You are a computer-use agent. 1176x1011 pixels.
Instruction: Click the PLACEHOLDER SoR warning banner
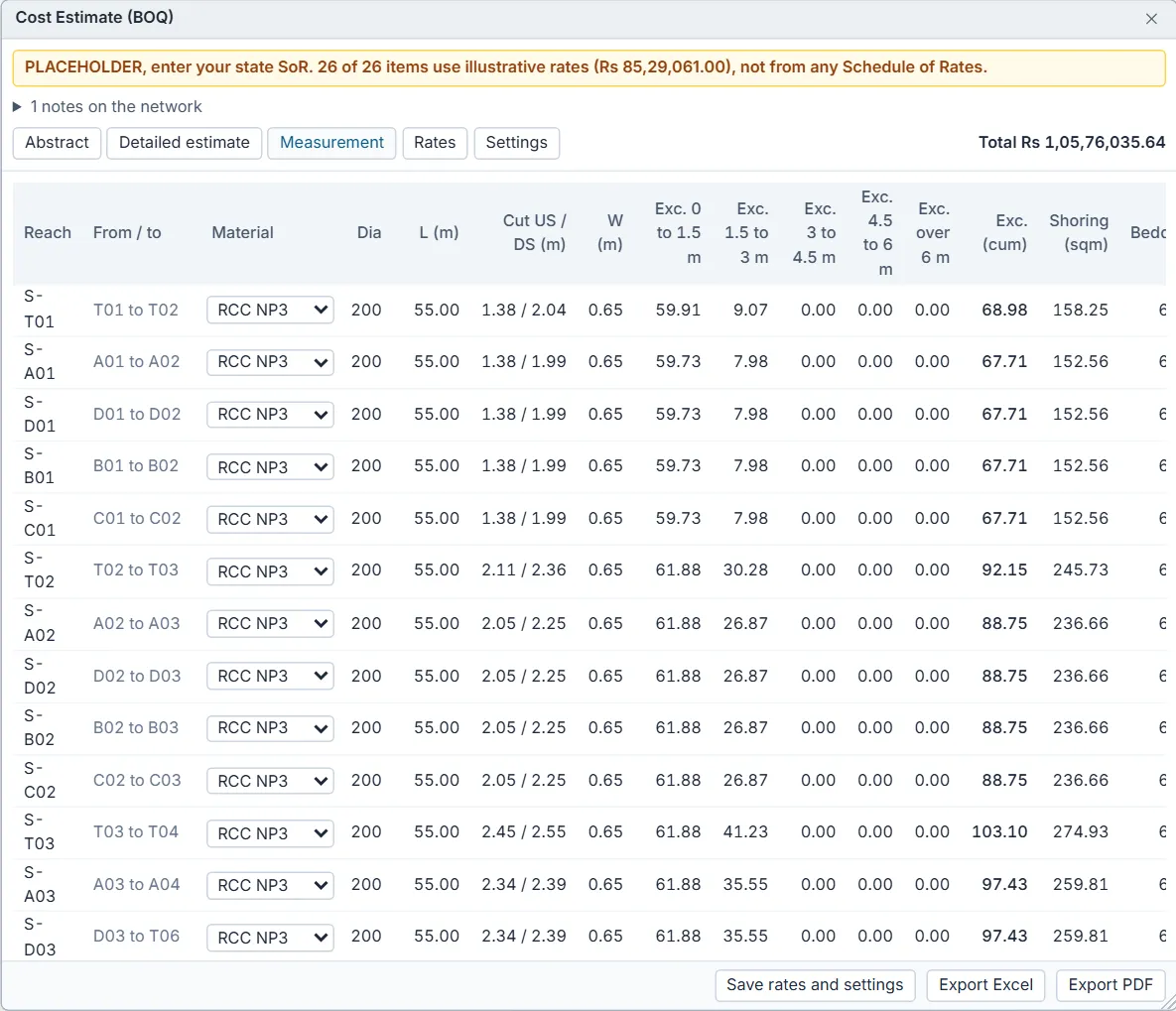[x=588, y=67]
